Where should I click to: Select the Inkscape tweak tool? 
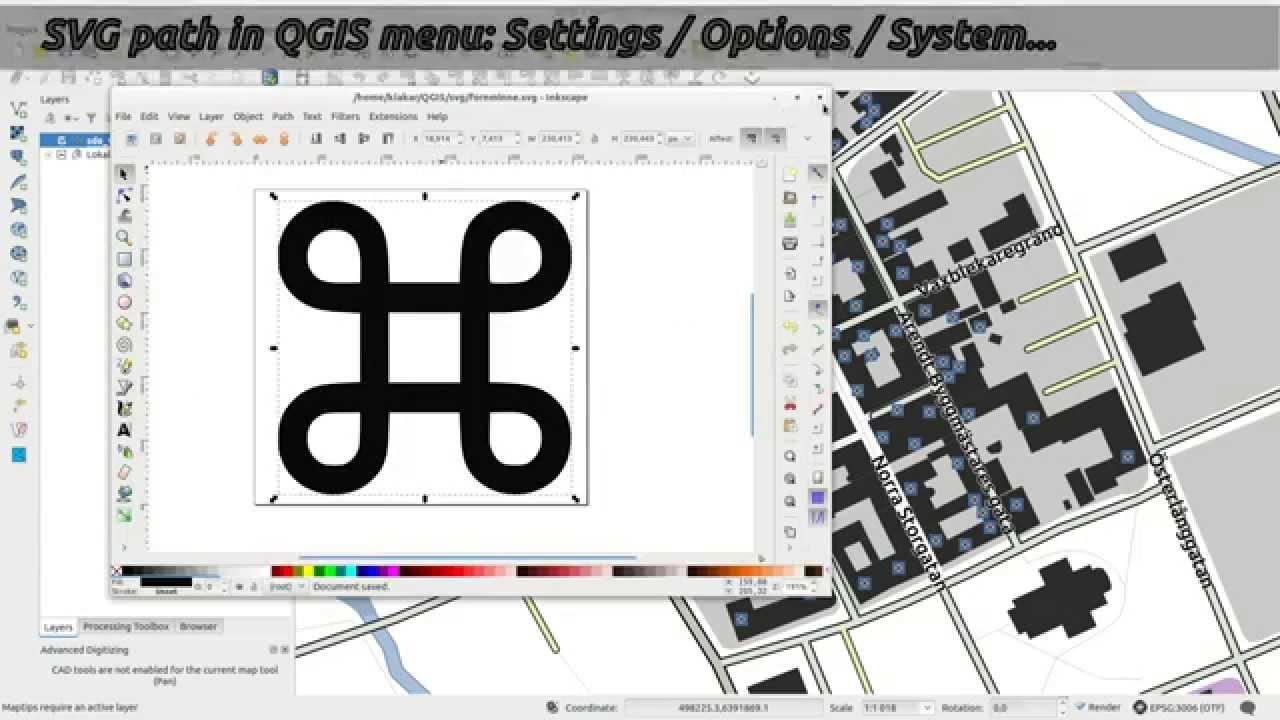pyautogui.click(x=124, y=216)
